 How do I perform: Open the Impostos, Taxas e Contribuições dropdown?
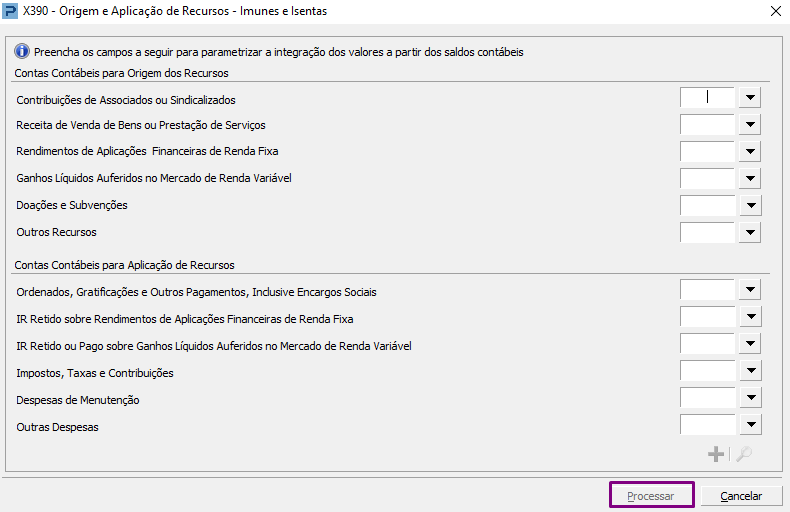[x=750, y=370]
